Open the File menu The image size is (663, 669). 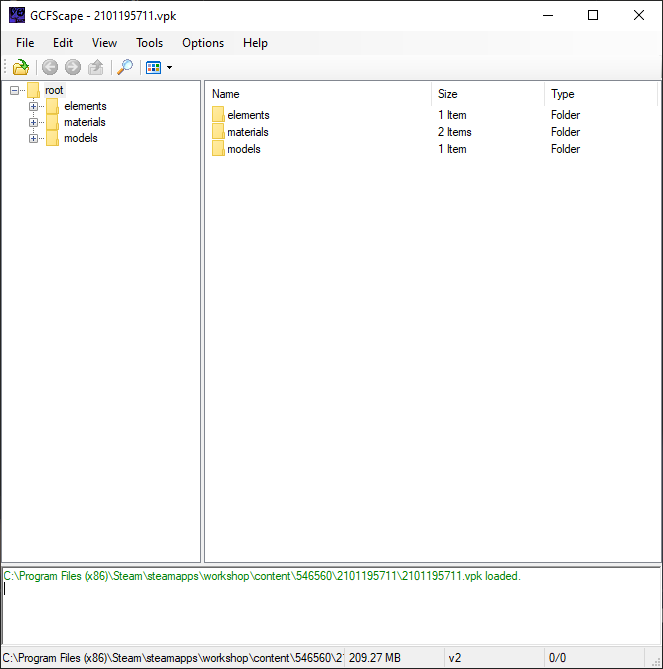click(x=25, y=43)
